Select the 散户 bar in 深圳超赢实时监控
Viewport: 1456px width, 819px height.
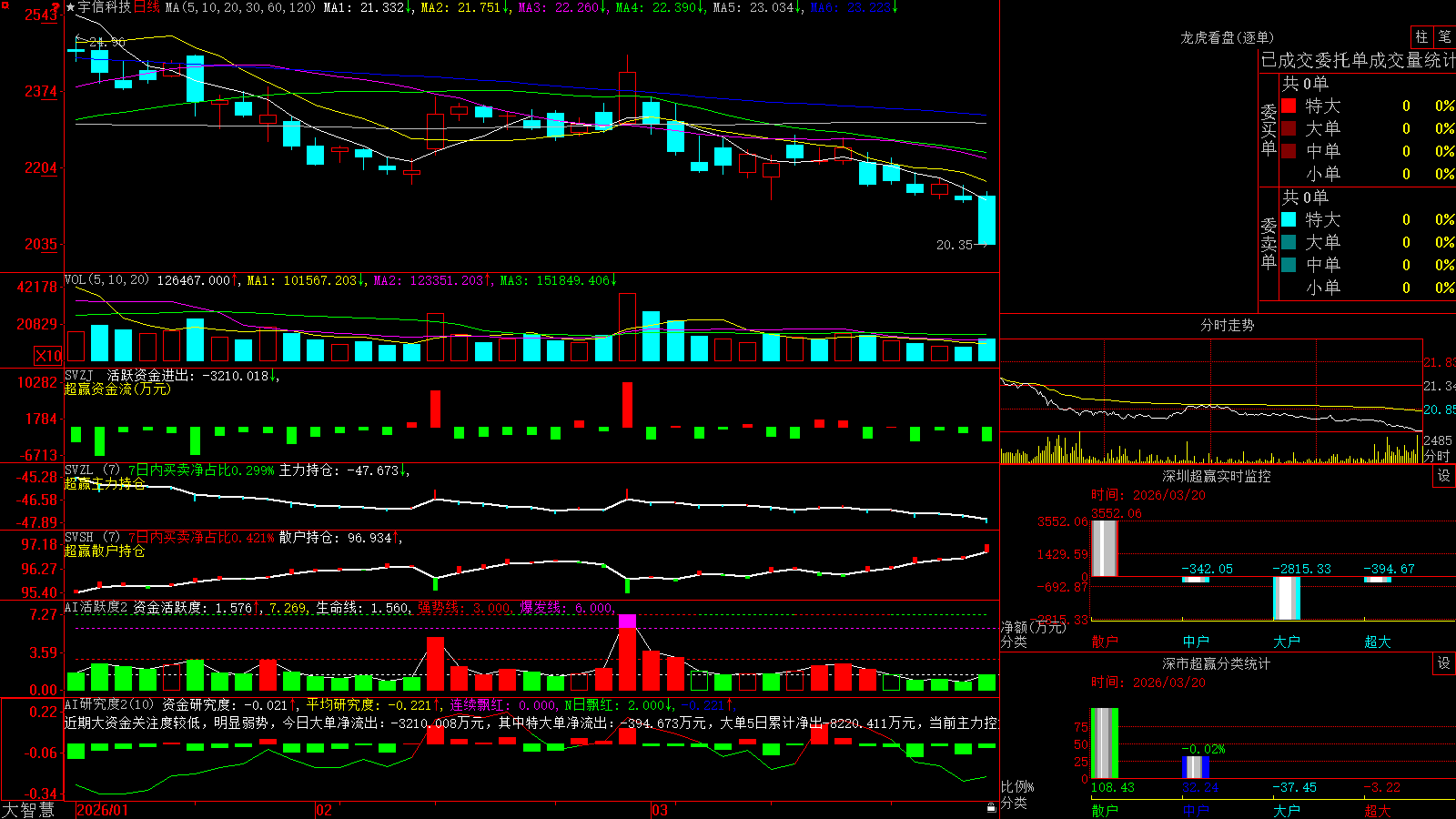1104,548
